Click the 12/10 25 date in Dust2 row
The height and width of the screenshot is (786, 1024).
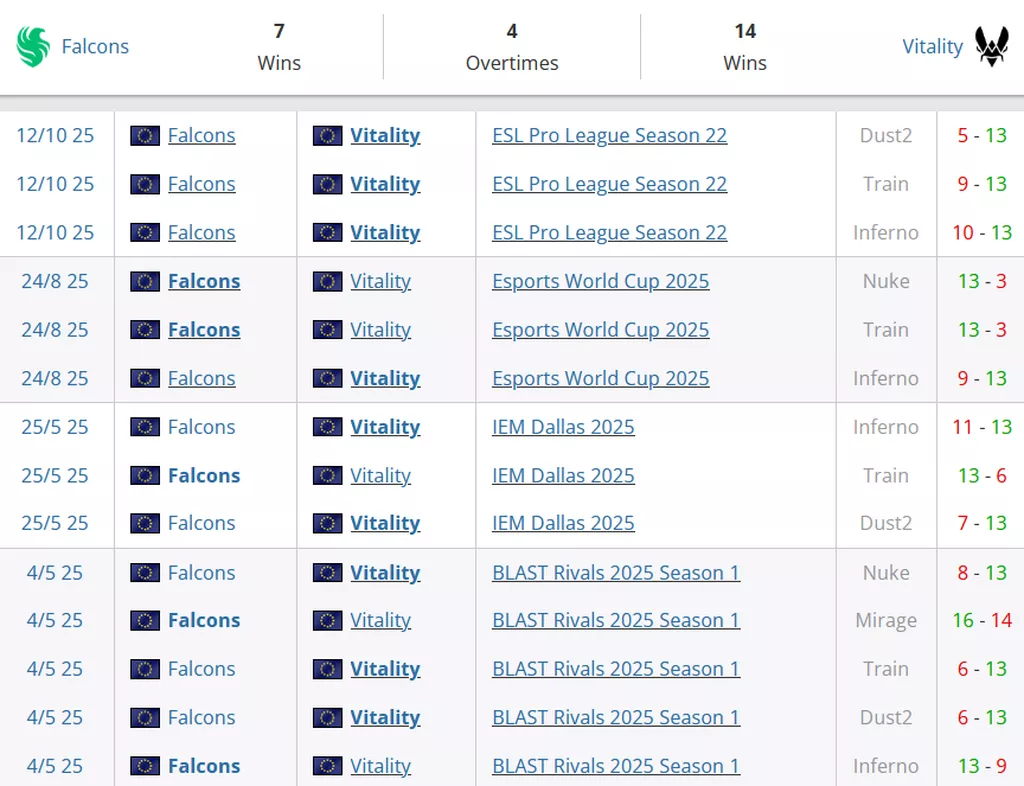(55, 136)
